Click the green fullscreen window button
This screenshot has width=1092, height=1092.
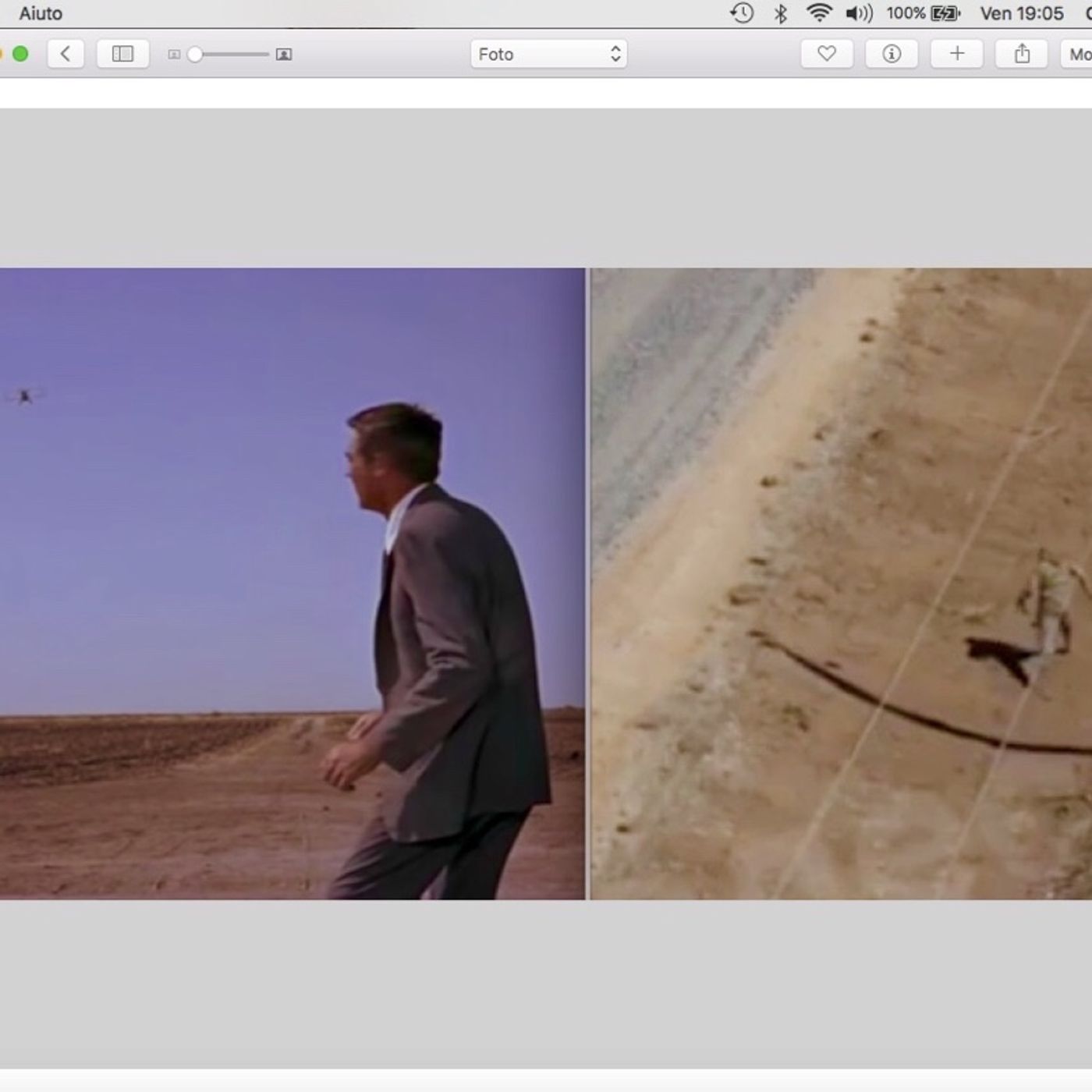(x=21, y=54)
